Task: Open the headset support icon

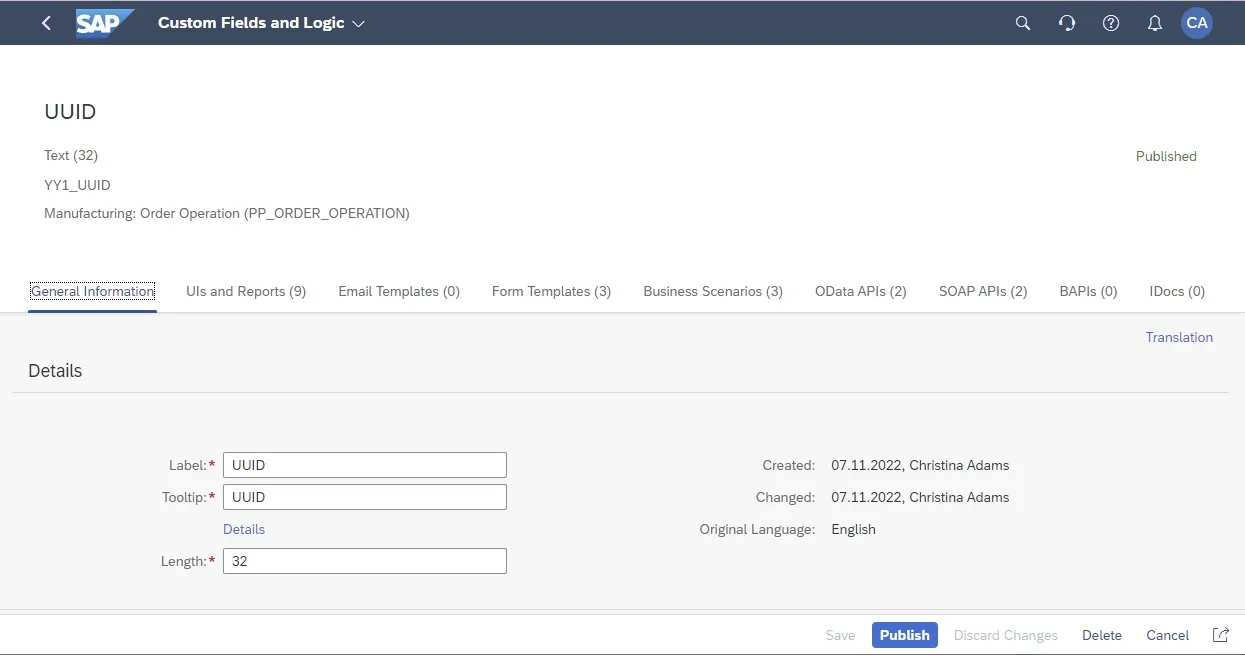Action: [1066, 23]
